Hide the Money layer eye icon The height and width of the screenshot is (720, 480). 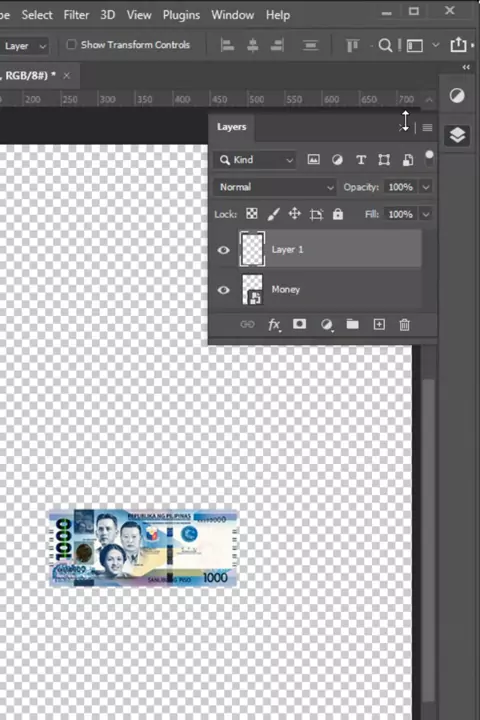click(x=223, y=290)
